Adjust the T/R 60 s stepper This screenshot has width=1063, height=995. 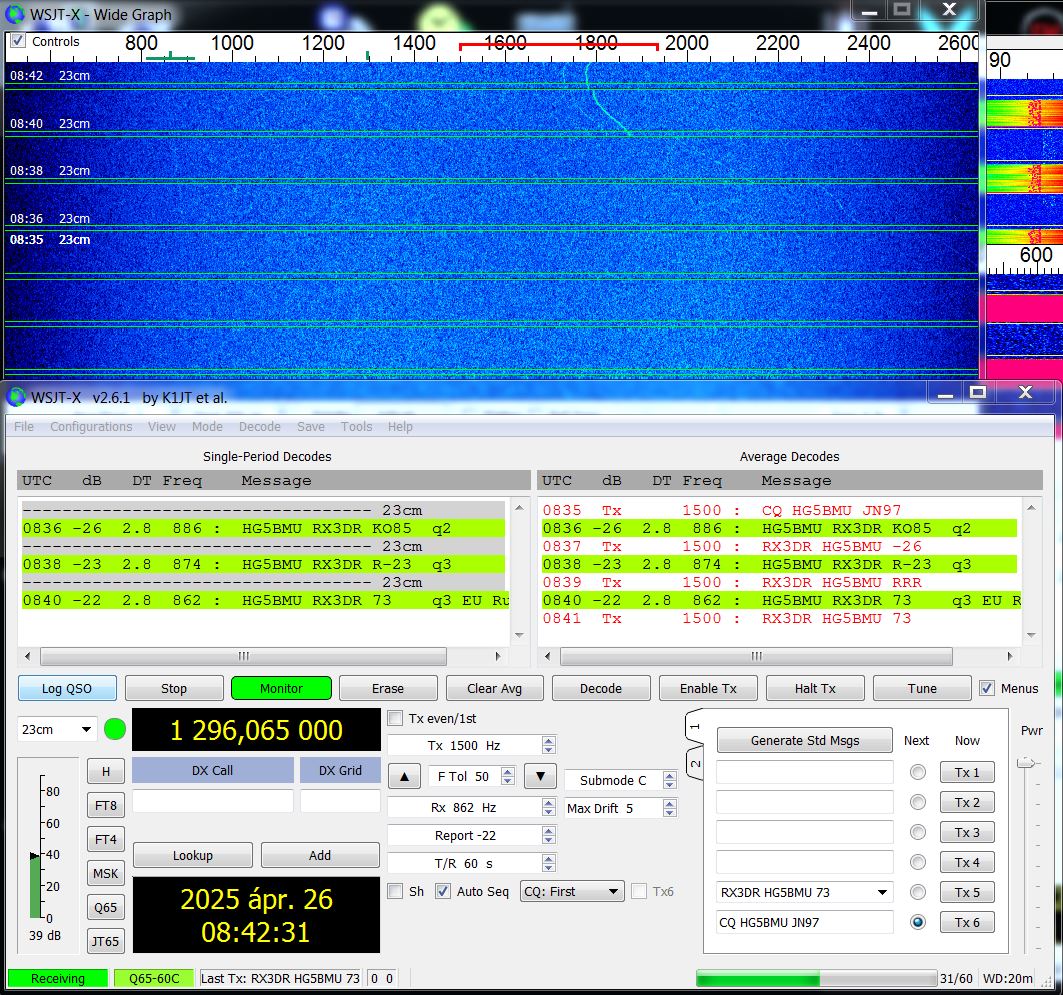pyautogui.click(x=549, y=863)
